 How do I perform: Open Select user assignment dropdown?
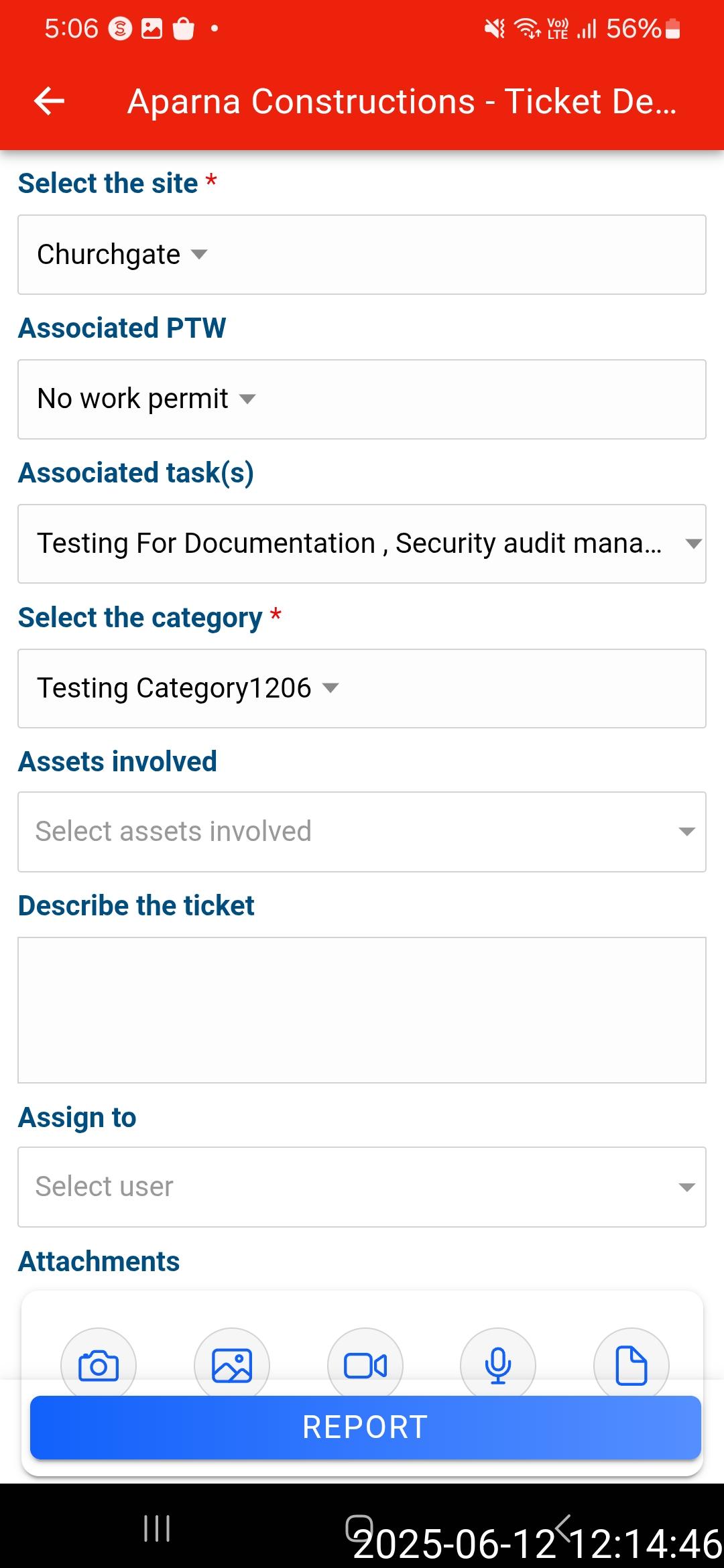(362, 1187)
